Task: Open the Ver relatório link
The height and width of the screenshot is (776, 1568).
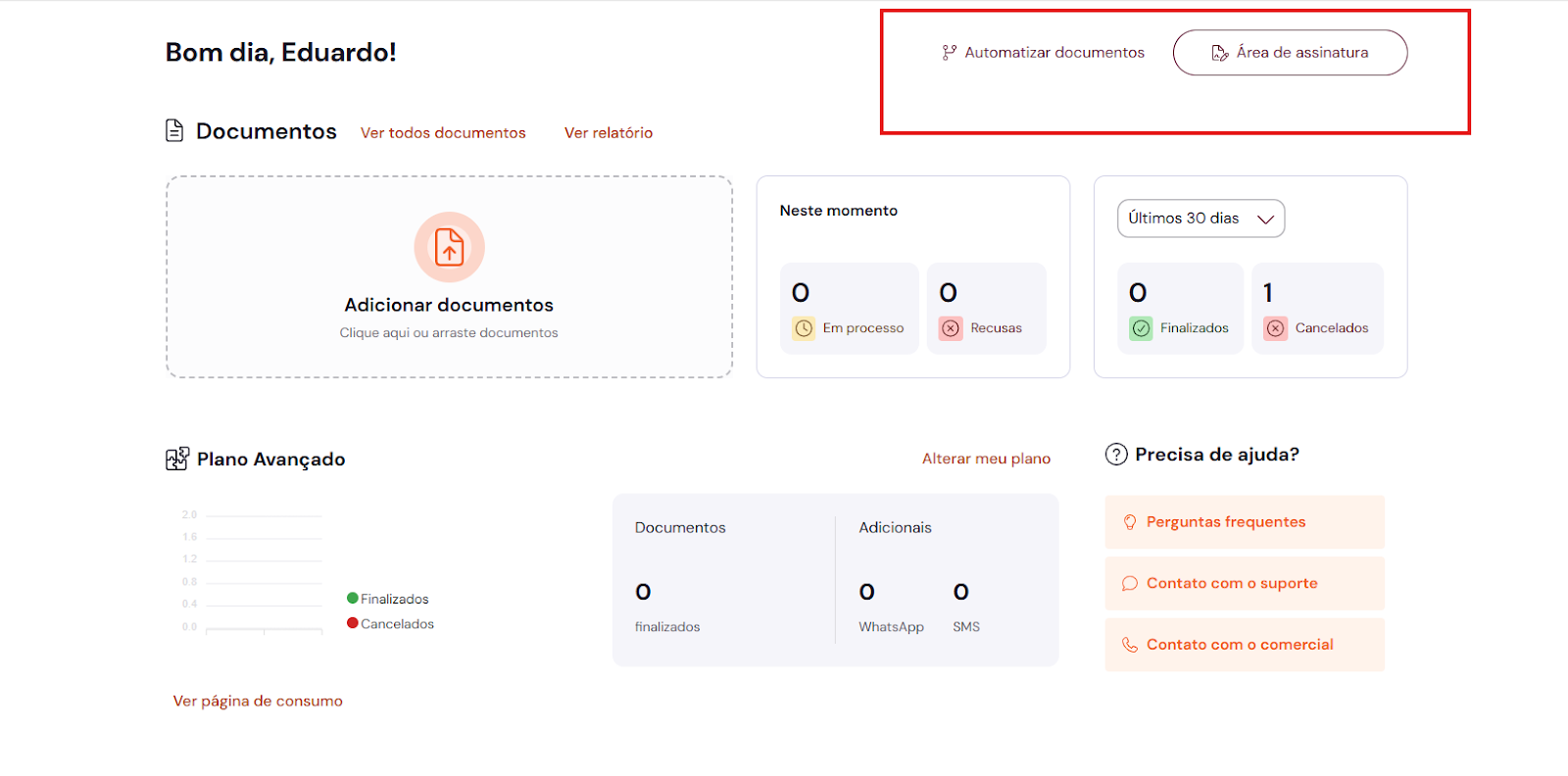Action: pyautogui.click(x=609, y=133)
